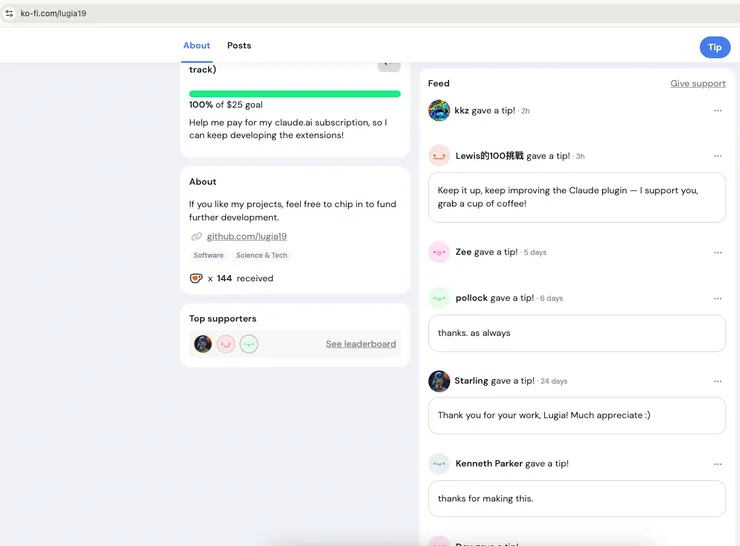
Task: Click the Lewis的100挑戰 supporter name
Action: tap(489, 156)
